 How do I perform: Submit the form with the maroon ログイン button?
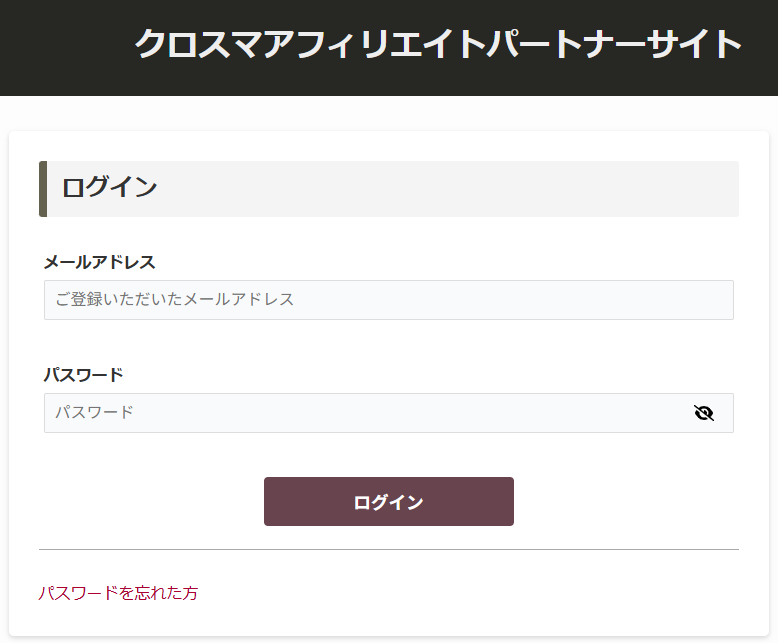(x=388, y=502)
